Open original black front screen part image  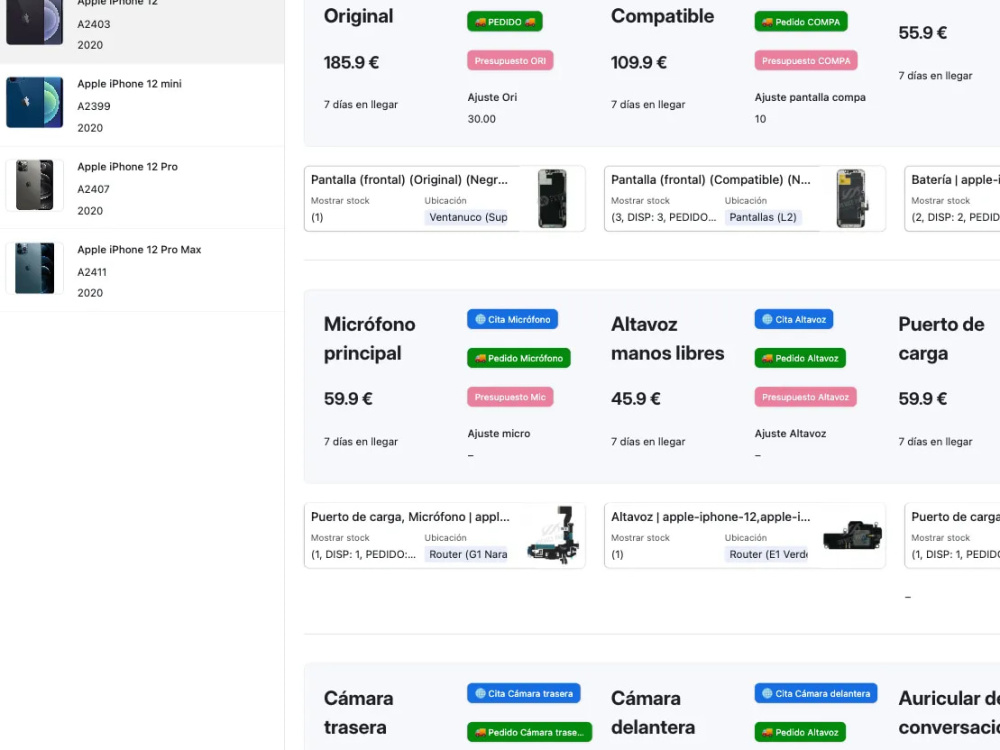(552, 198)
